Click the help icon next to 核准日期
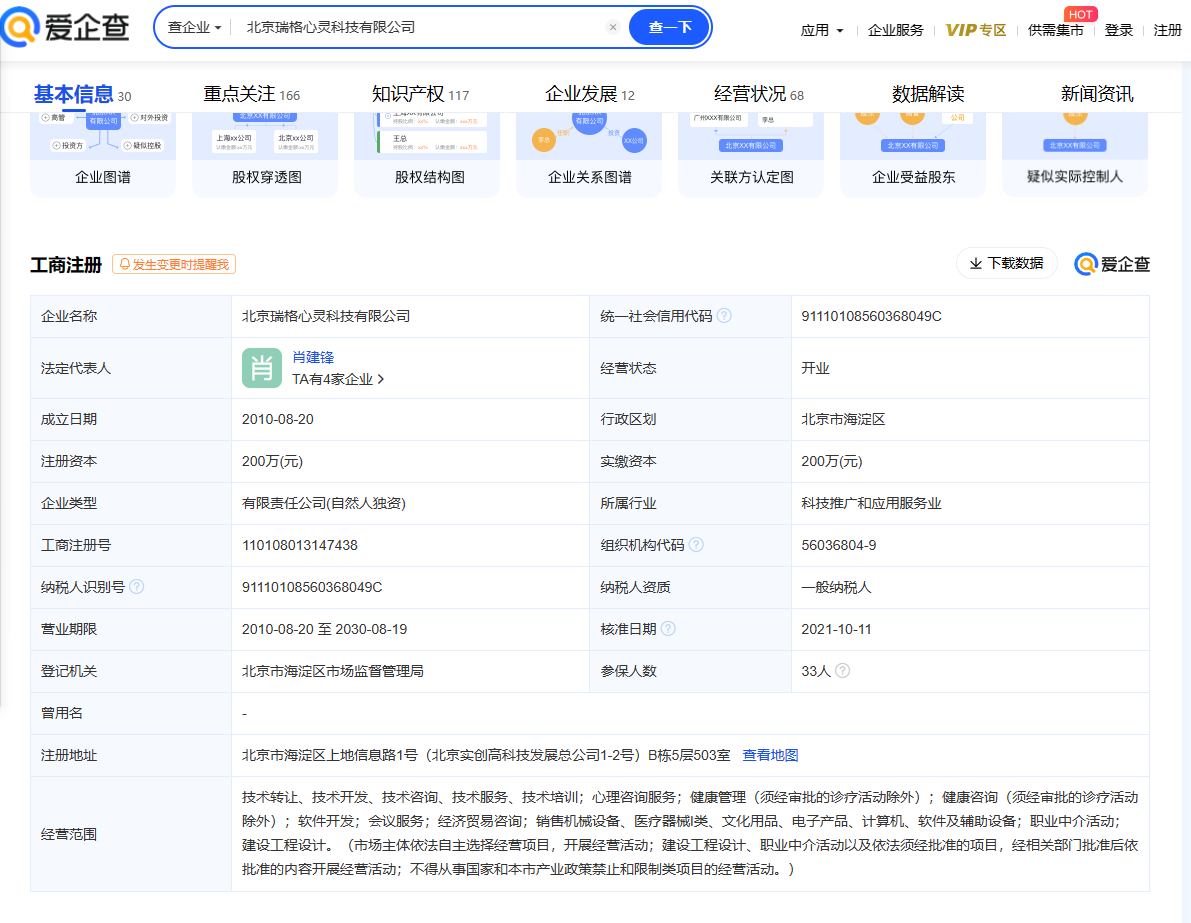Viewport: 1191px width, 923px height. point(668,628)
